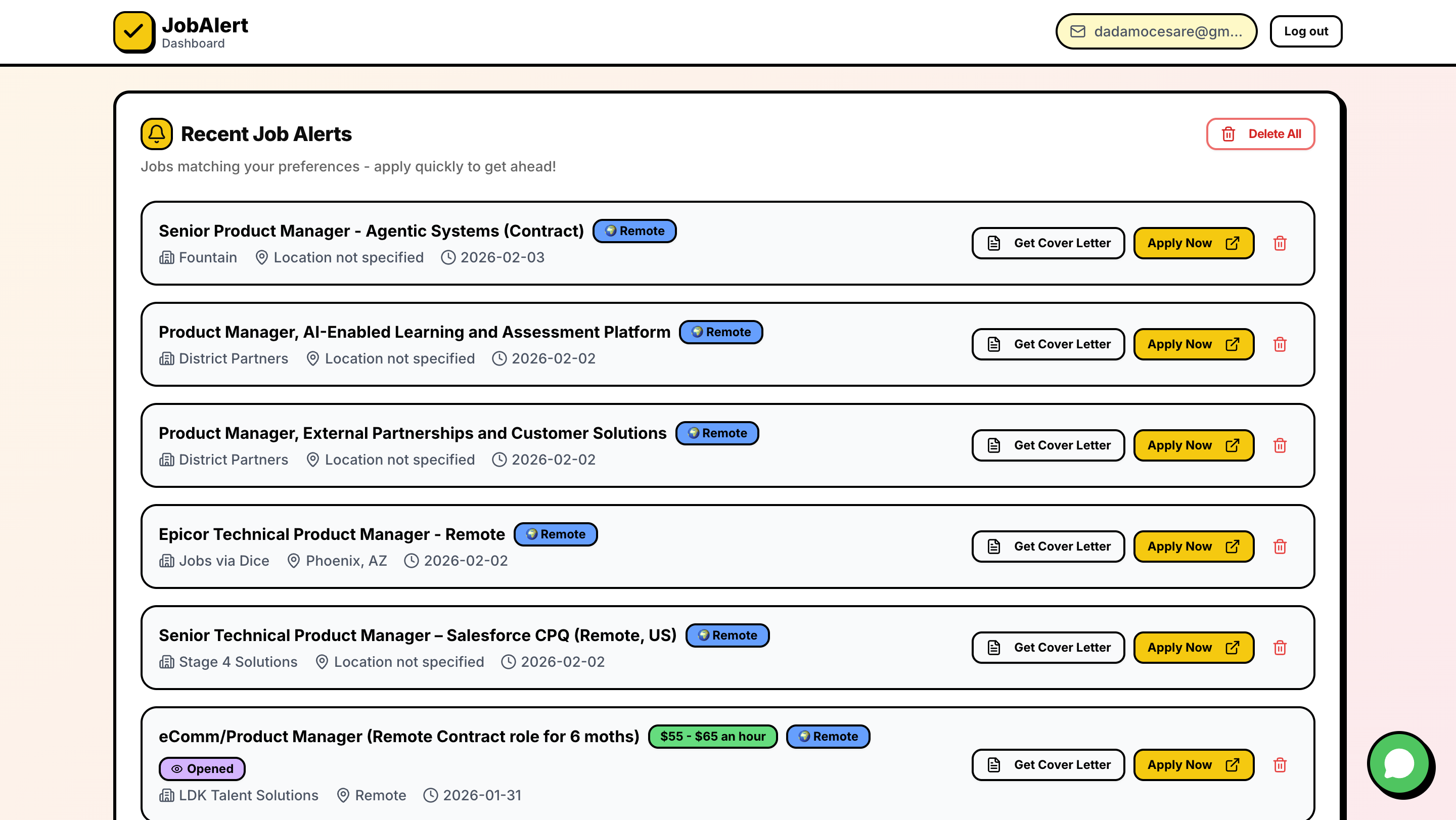
Task: Click the email address pill in the header
Action: point(1155,31)
